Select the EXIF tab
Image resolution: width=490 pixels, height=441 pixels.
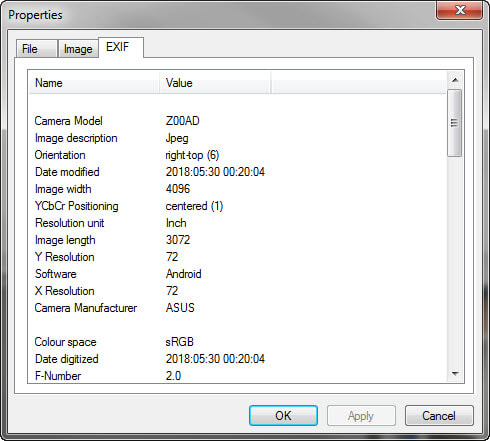click(x=121, y=47)
